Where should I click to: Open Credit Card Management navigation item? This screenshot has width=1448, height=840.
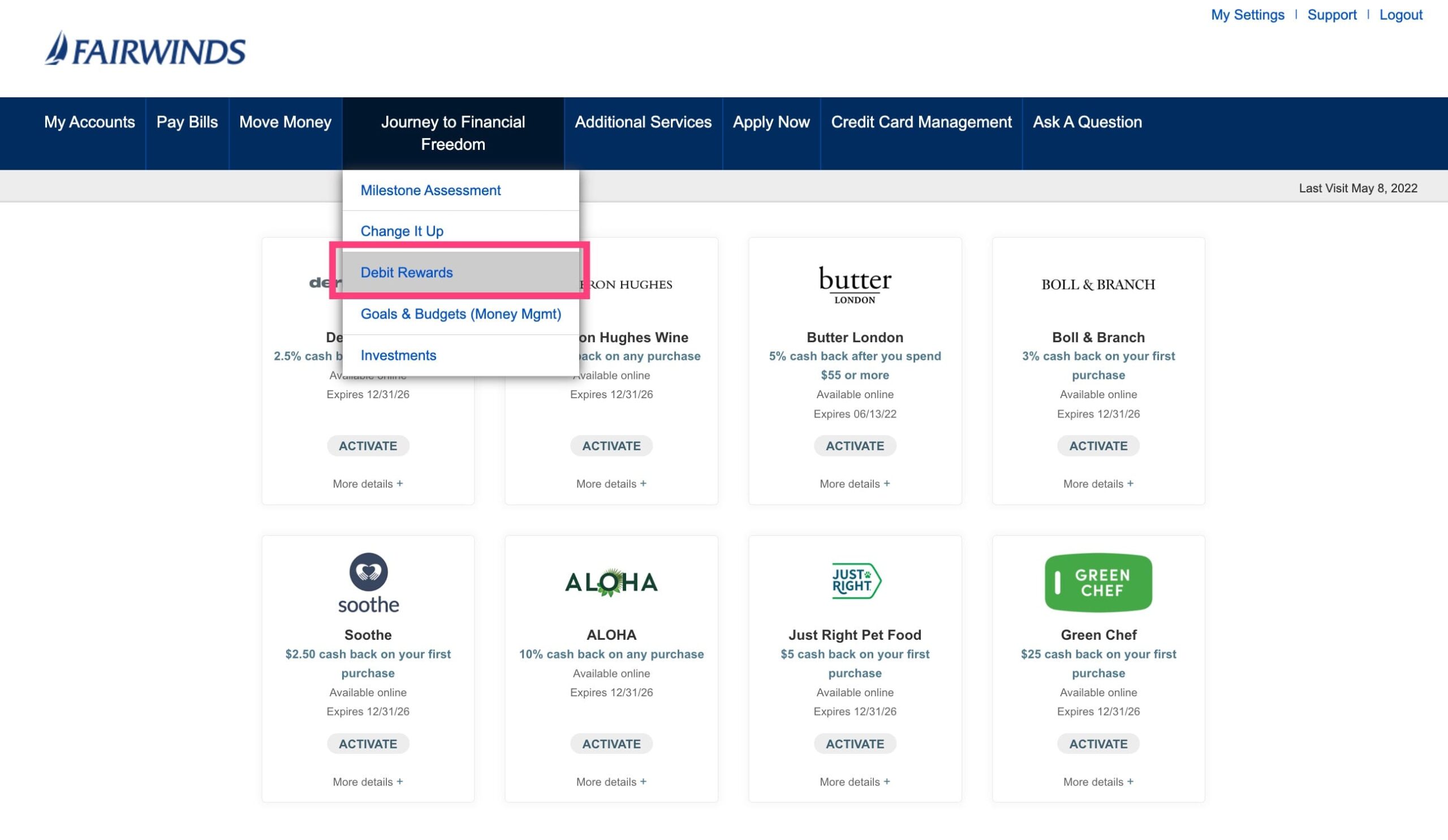click(x=920, y=122)
